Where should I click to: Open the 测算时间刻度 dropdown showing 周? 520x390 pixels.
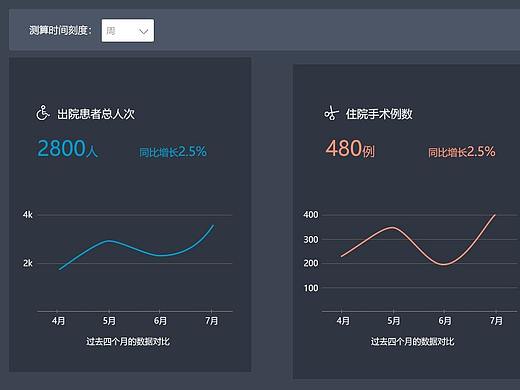pos(128,31)
